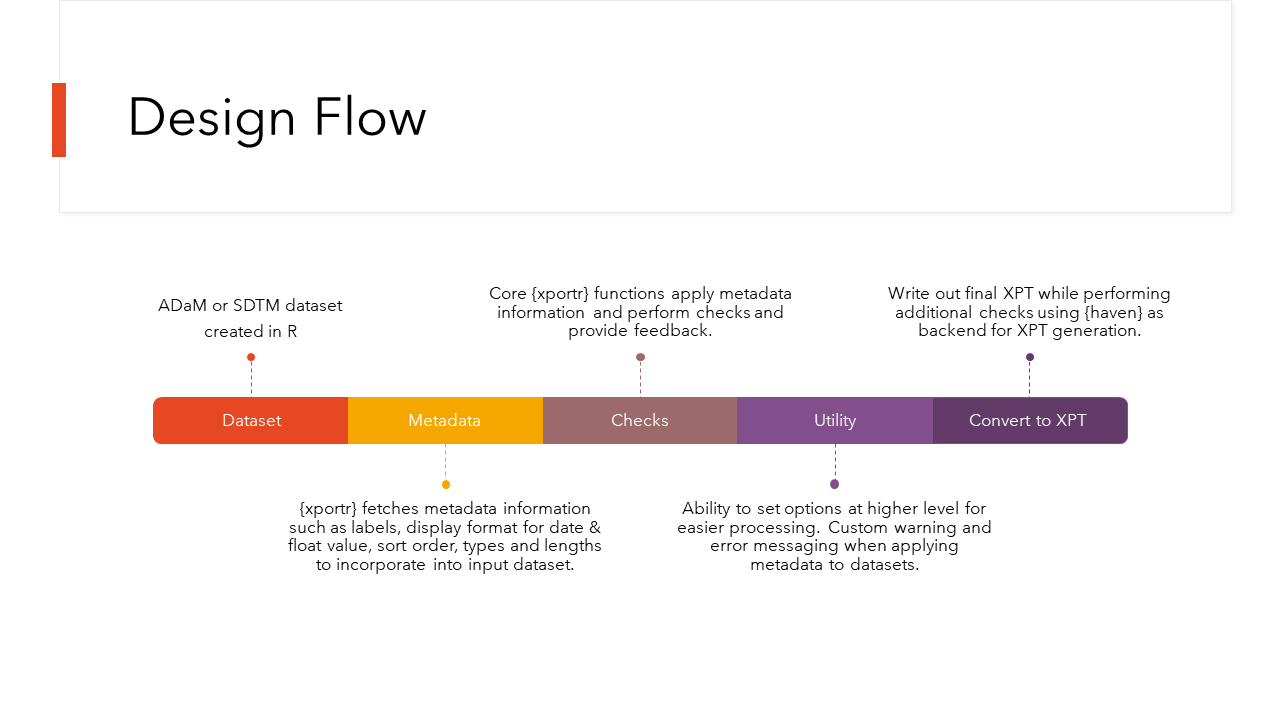Viewport: 1280px width, 720px height.
Task: Click the orange accent bar beside title
Action: point(59,120)
